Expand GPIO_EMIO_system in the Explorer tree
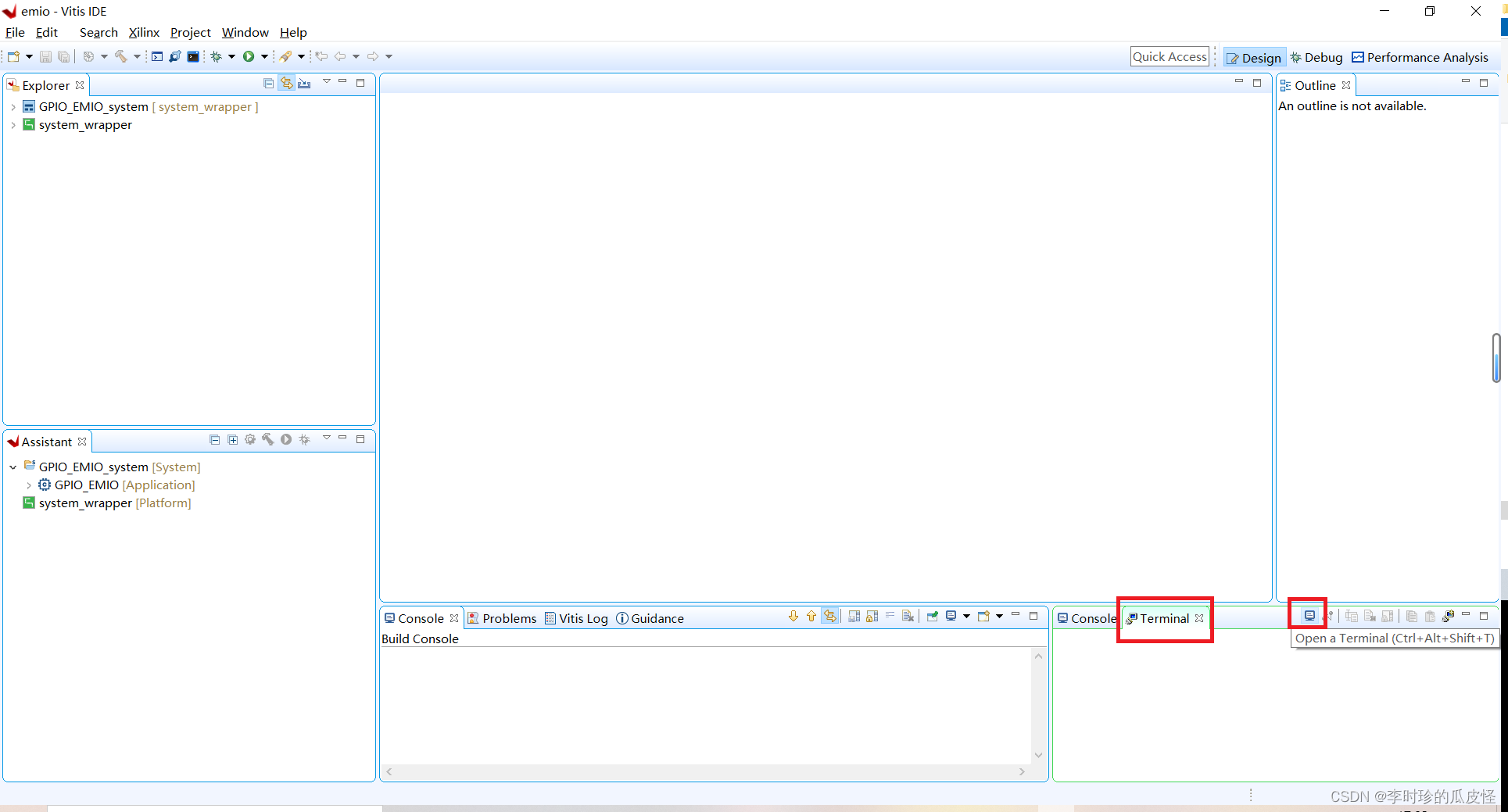This screenshot has height=812, width=1508. [x=13, y=107]
